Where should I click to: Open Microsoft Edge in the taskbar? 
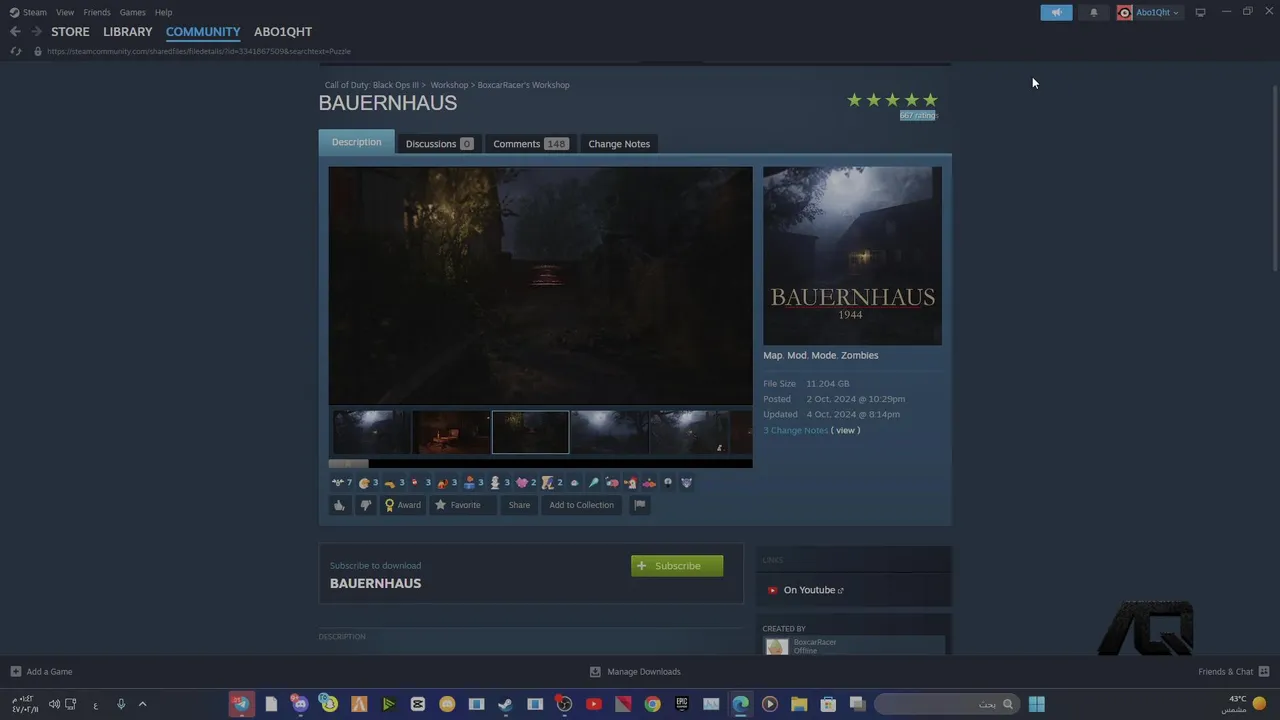740,704
